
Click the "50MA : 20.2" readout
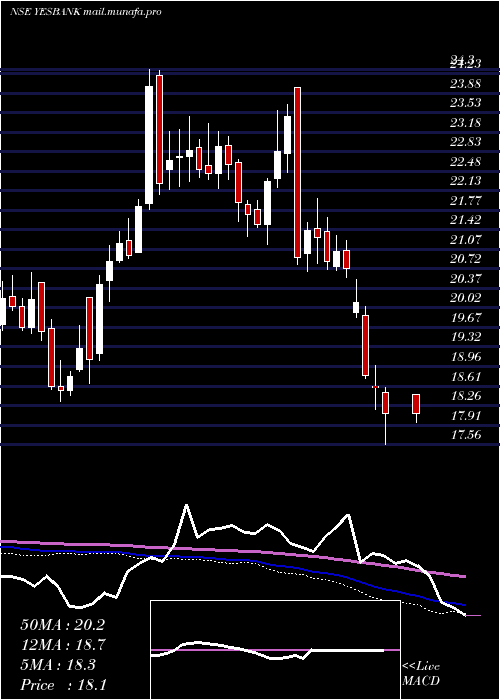pos(62,625)
